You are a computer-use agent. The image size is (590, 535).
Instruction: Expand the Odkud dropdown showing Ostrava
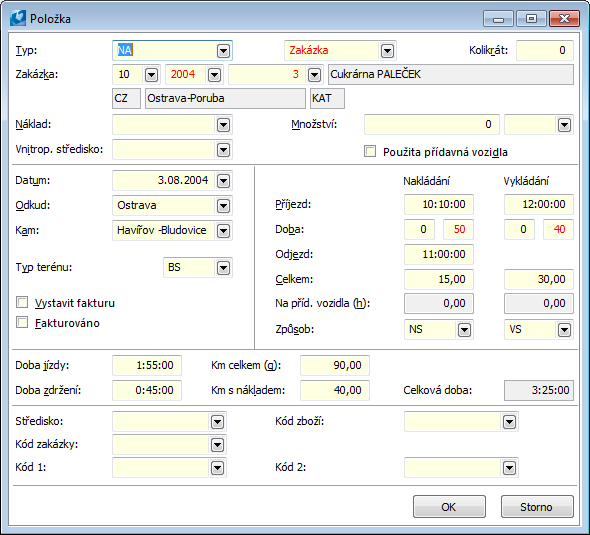click(x=223, y=206)
